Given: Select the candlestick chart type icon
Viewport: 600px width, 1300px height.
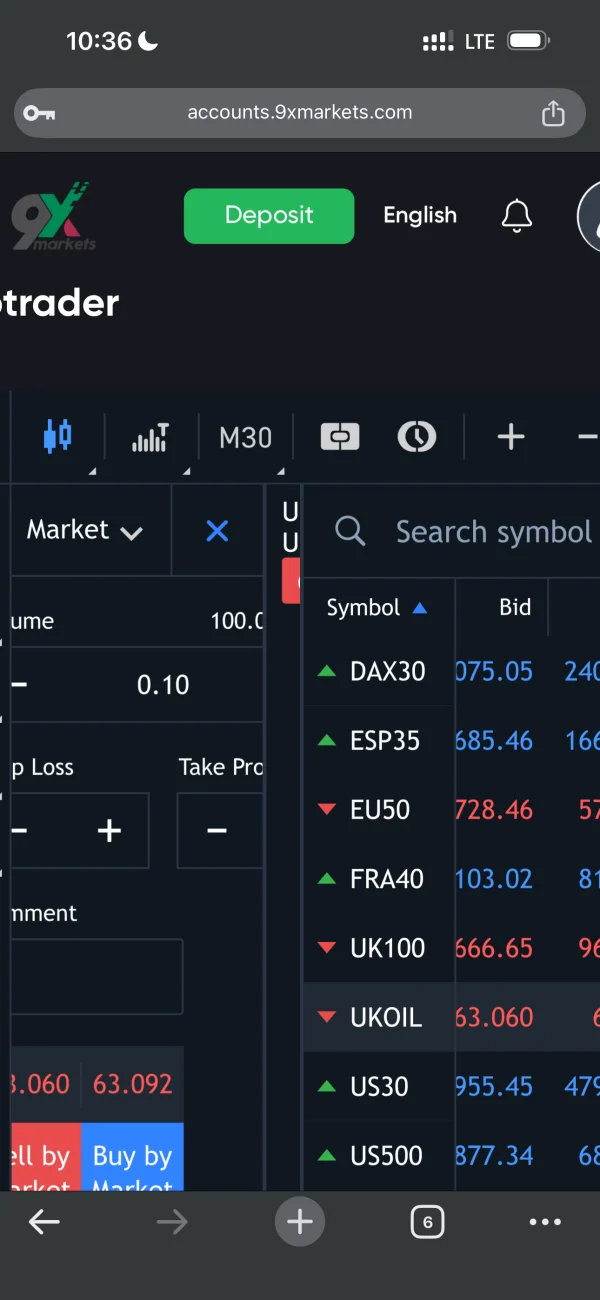Looking at the screenshot, I should point(58,437).
